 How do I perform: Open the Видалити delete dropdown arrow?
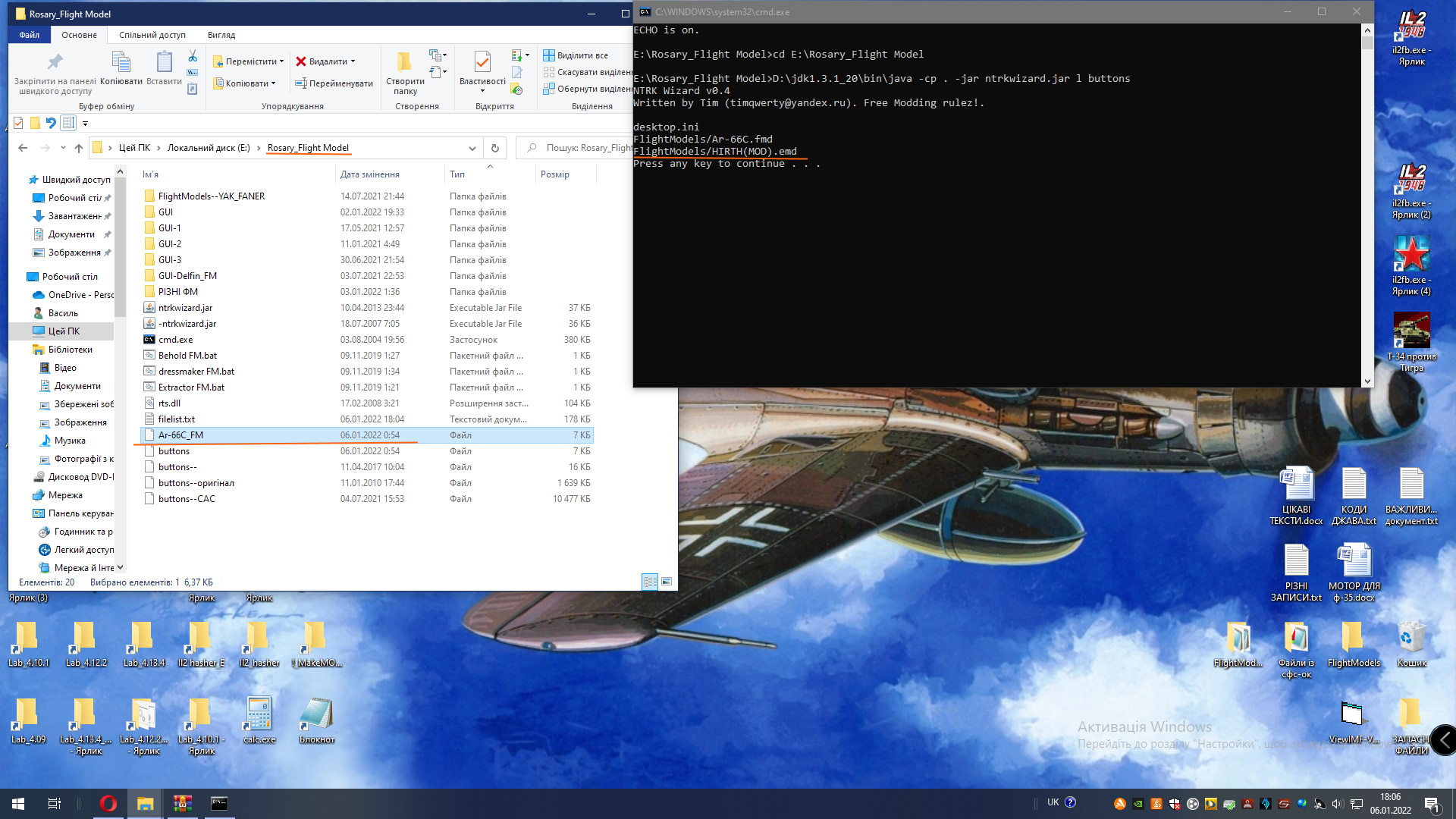[x=353, y=61]
